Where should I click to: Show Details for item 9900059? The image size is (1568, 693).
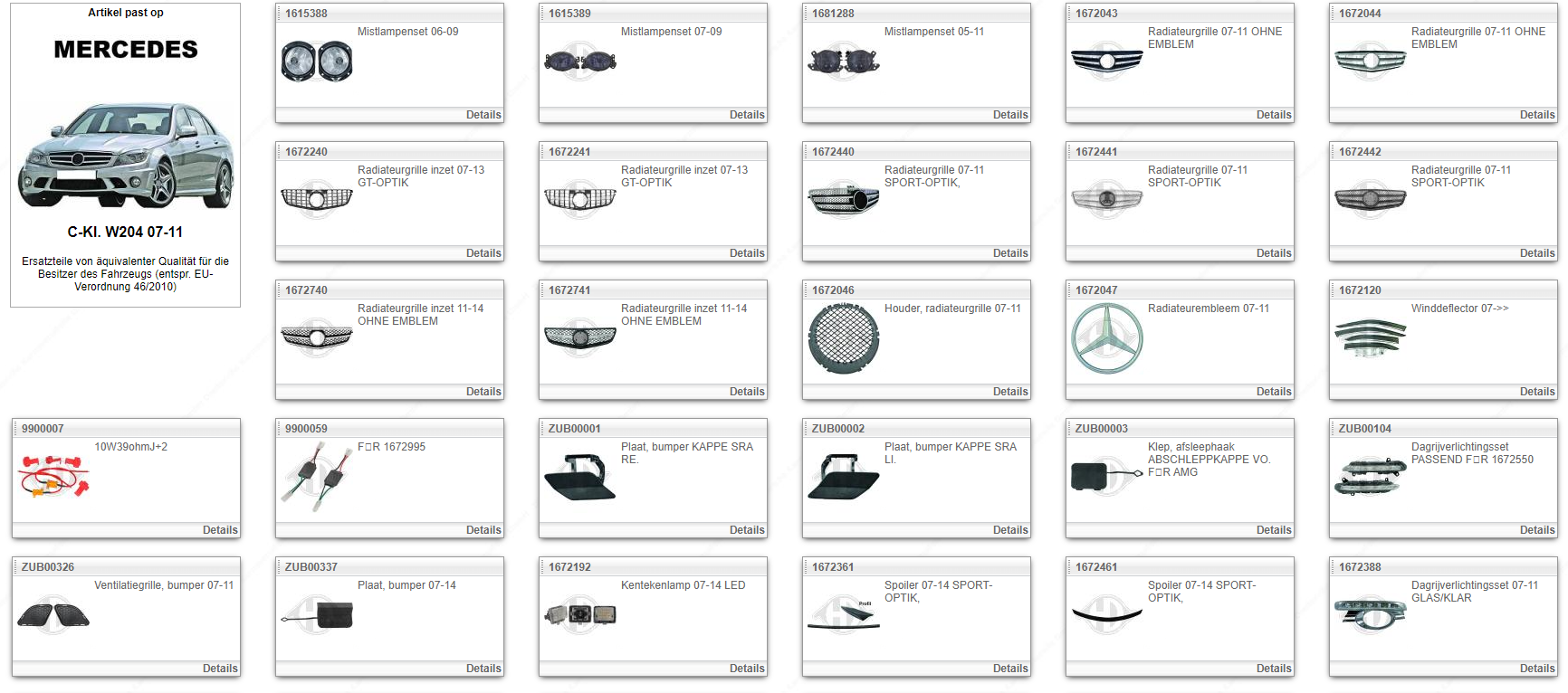pos(483,530)
